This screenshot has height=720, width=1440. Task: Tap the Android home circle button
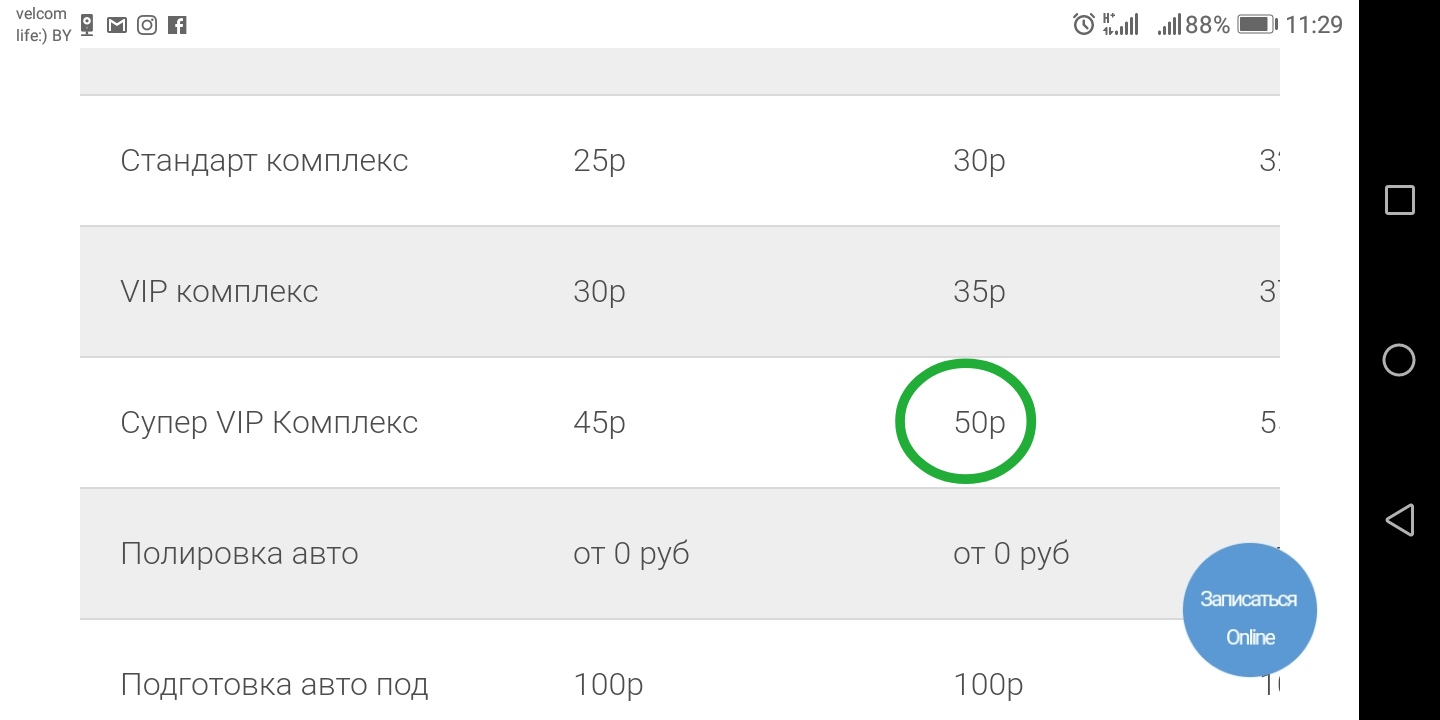(1398, 360)
